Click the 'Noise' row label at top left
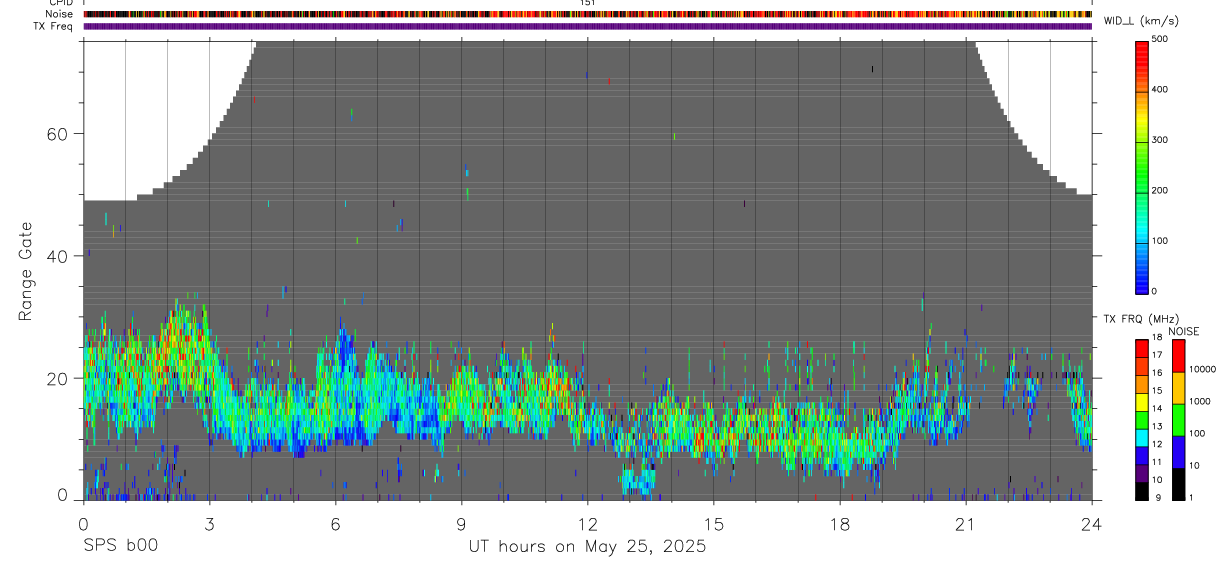This screenshot has height=567, width=1228. click(x=59, y=14)
